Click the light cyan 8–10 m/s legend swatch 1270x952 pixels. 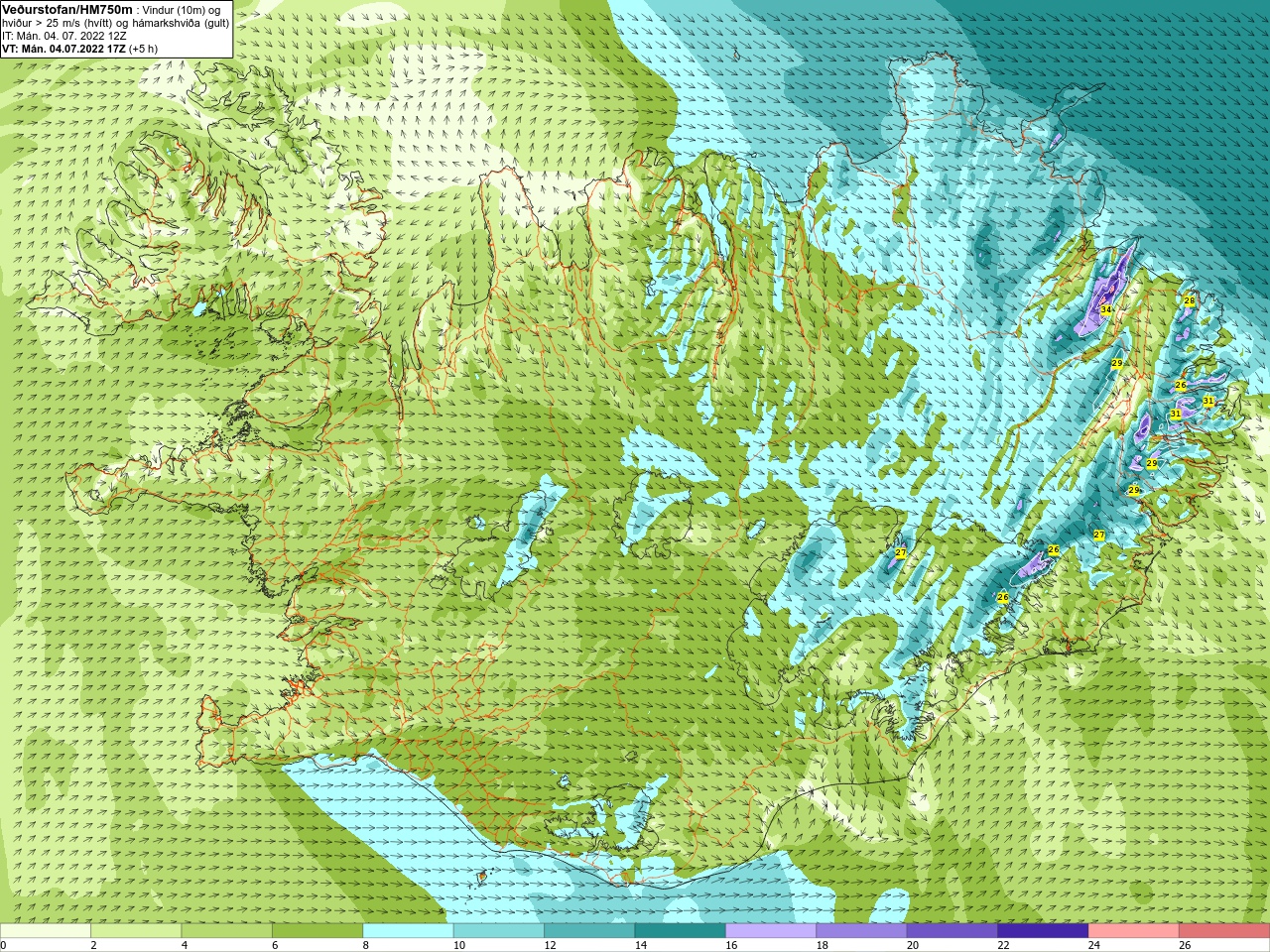(408, 930)
